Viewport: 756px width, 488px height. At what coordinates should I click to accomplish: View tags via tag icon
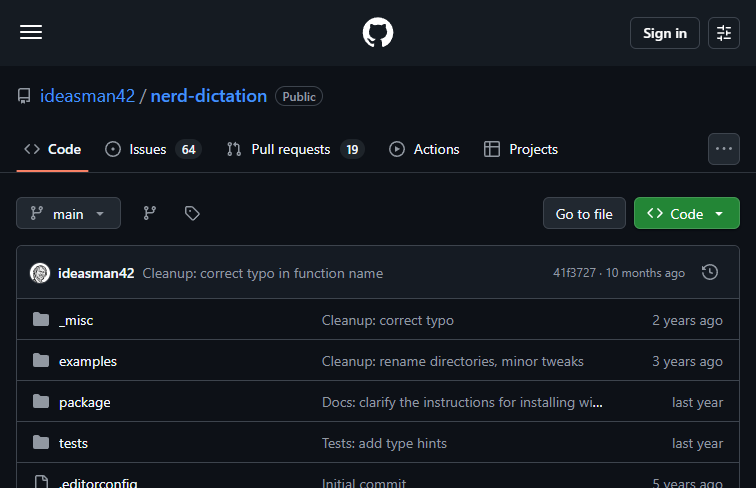click(x=192, y=213)
